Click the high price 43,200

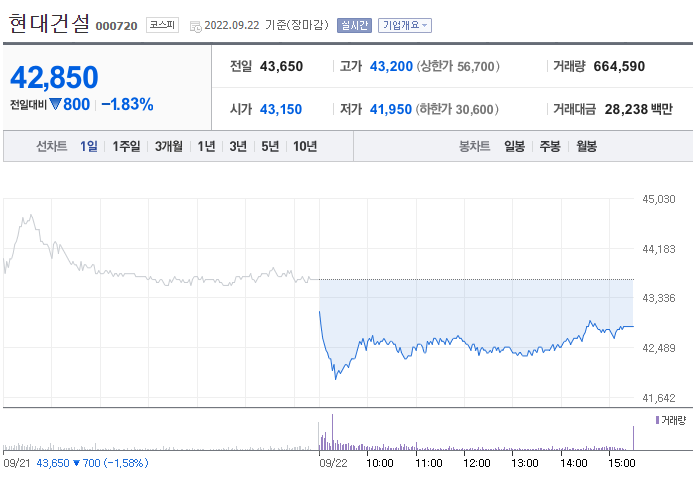point(391,66)
